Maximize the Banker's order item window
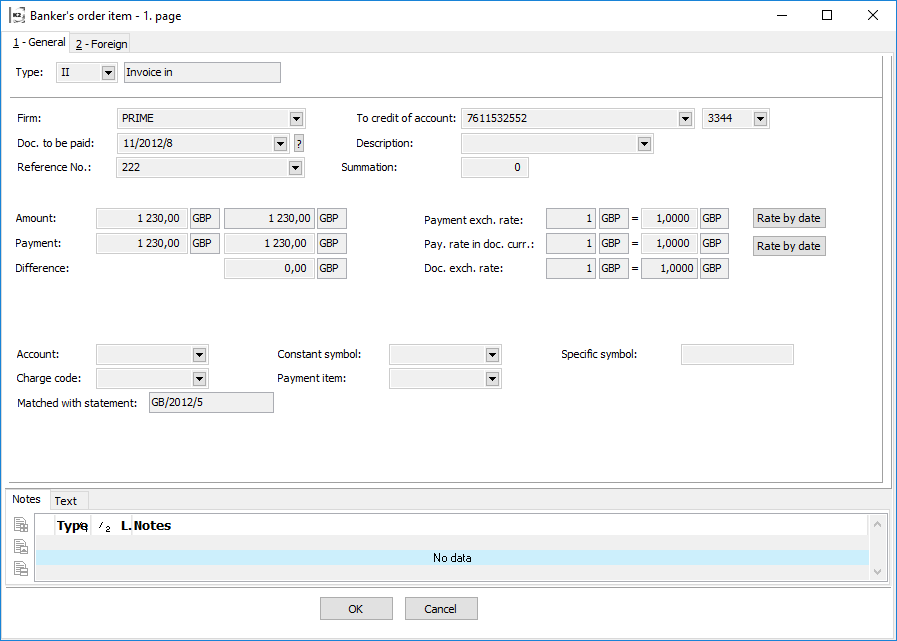Screen dimensions: 897x641 tap(827, 15)
